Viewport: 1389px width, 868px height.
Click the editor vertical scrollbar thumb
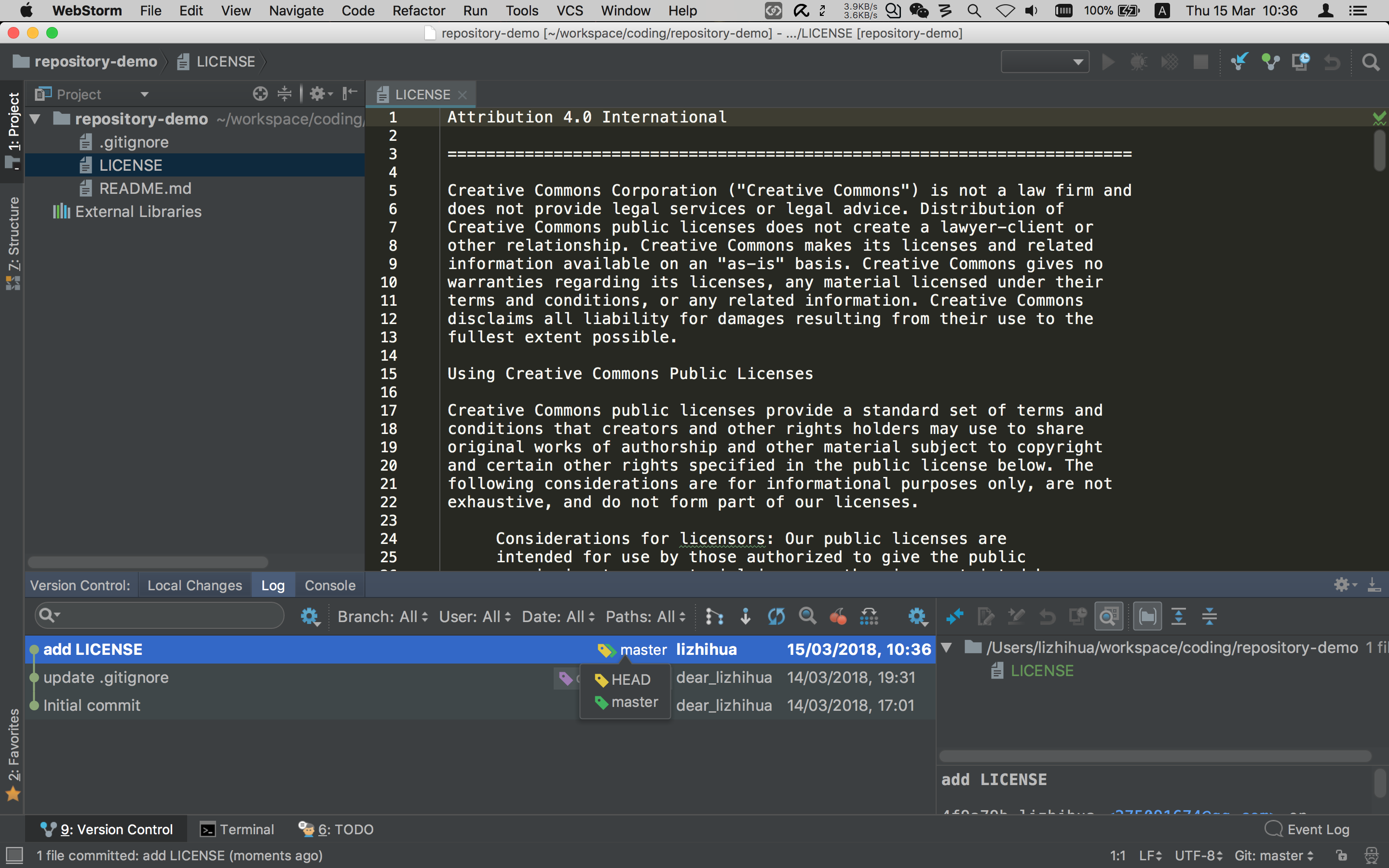pos(1380,150)
